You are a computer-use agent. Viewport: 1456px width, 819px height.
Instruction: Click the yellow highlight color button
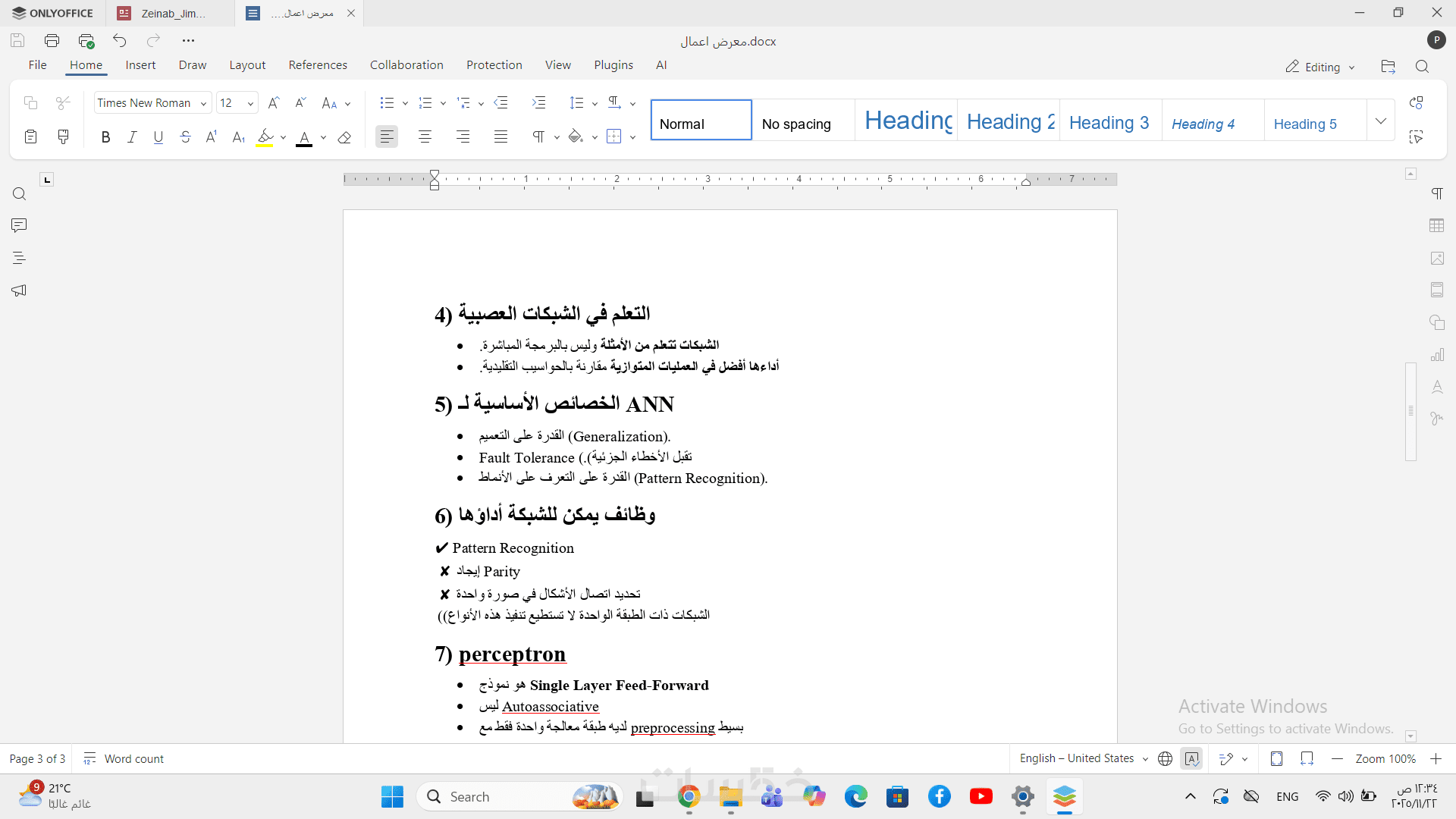click(x=264, y=136)
